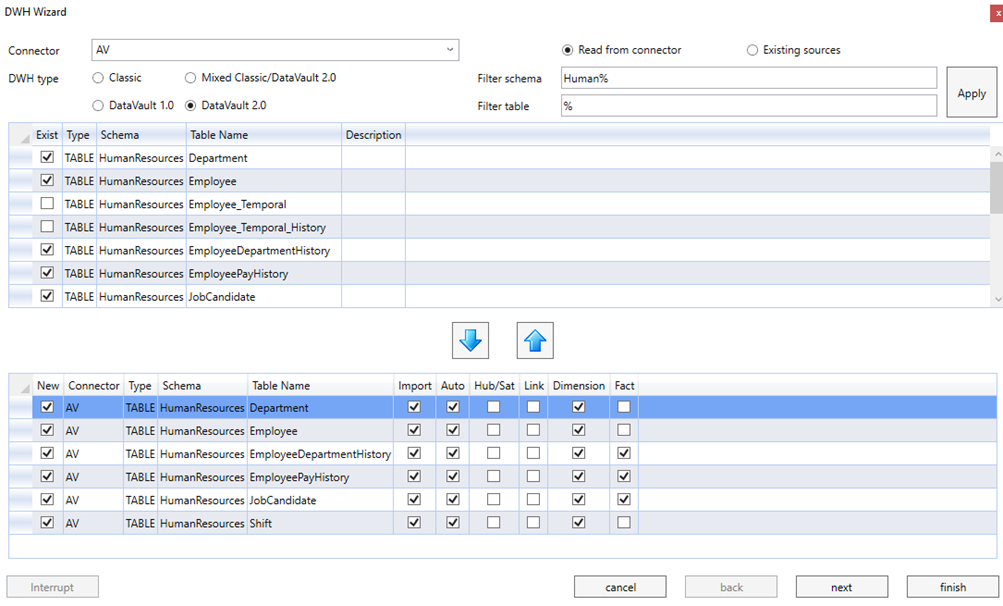Click the Hub/Sat column header
The width and height of the screenshot is (1003, 606).
point(494,386)
